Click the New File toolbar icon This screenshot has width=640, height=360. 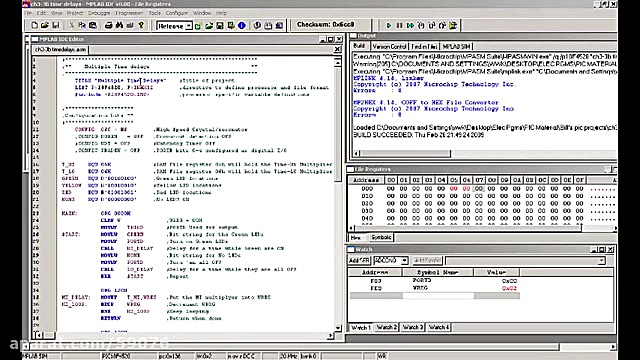[35, 25]
